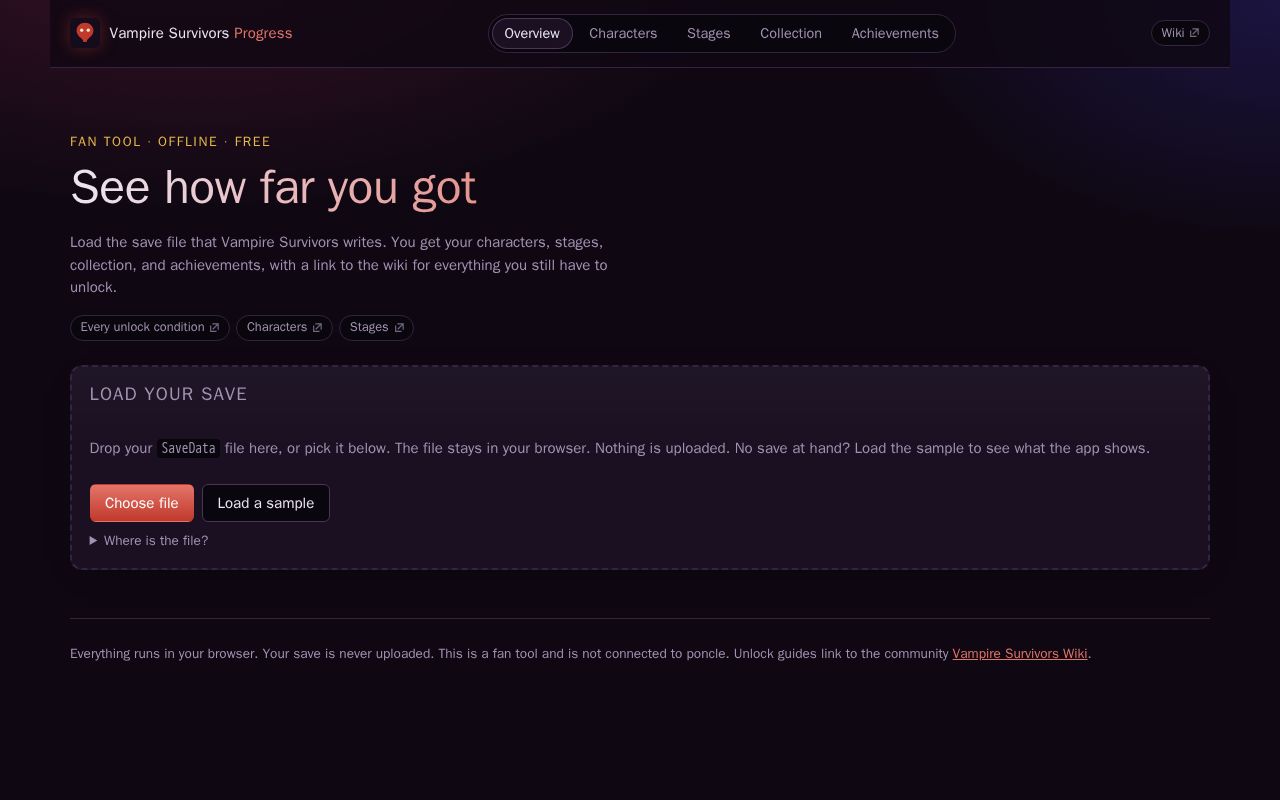Click the red Choose file button
This screenshot has width=1280, height=800.
coord(142,503)
